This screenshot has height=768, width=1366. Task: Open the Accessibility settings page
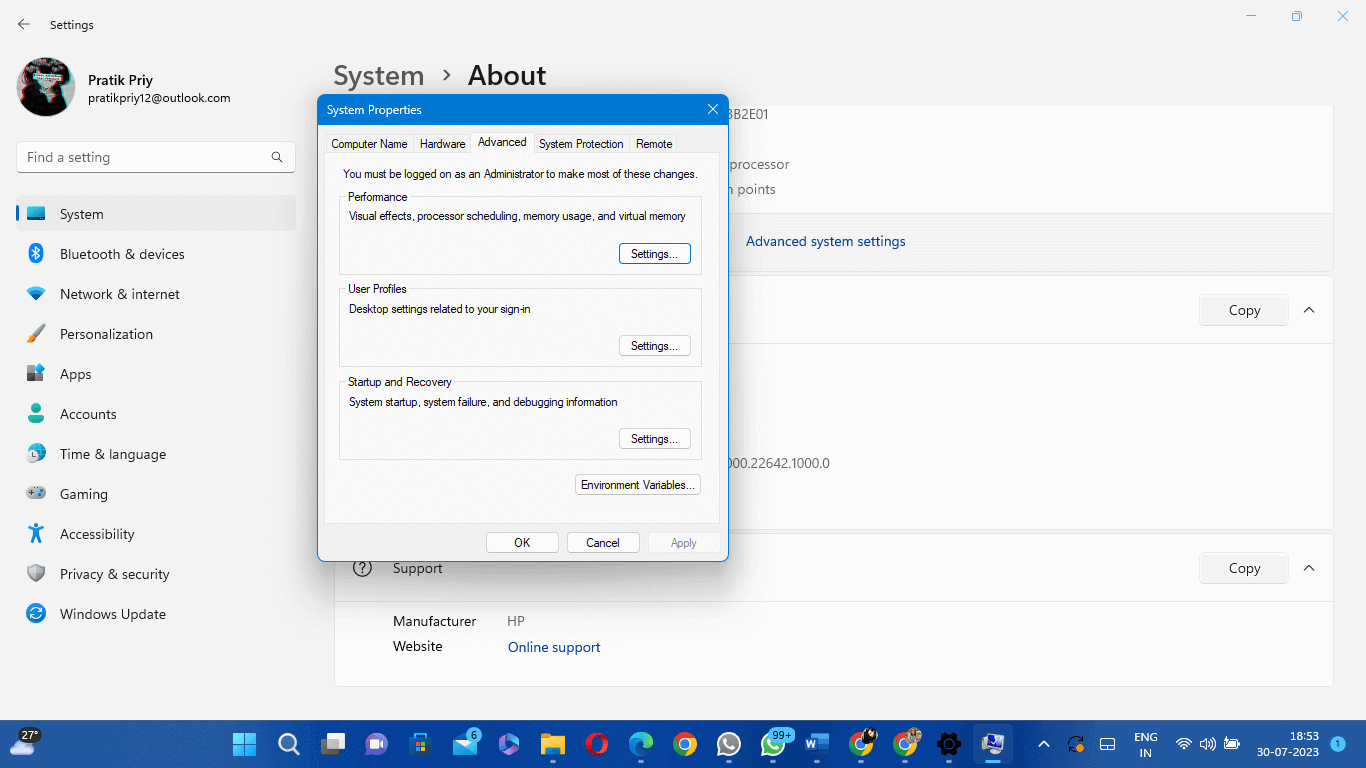(x=96, y=534)
